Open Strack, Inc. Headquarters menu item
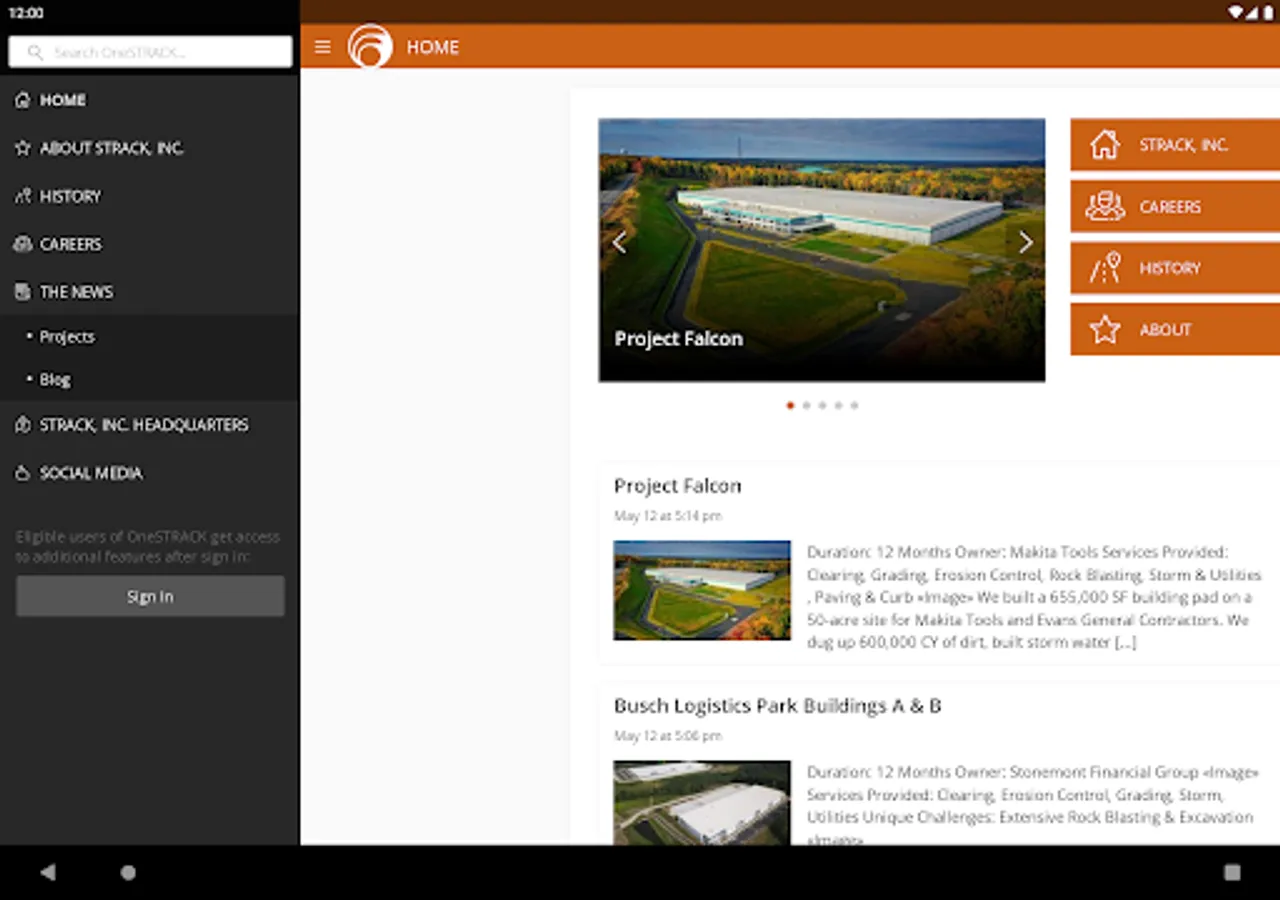The height and width of the screenshot is (900, 1280). [150, 425]
